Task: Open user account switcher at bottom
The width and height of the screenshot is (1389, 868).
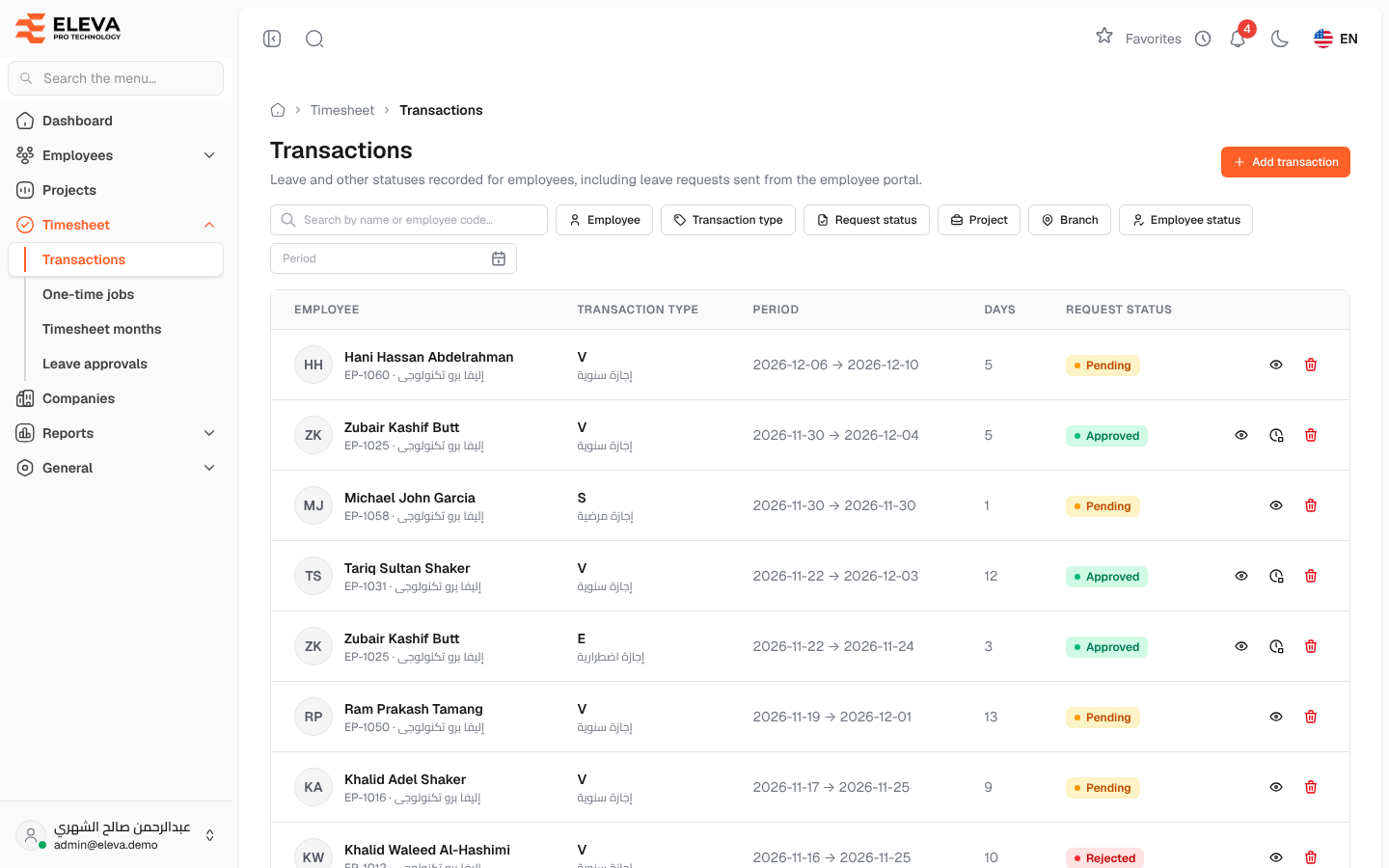Action: (116, 835)
